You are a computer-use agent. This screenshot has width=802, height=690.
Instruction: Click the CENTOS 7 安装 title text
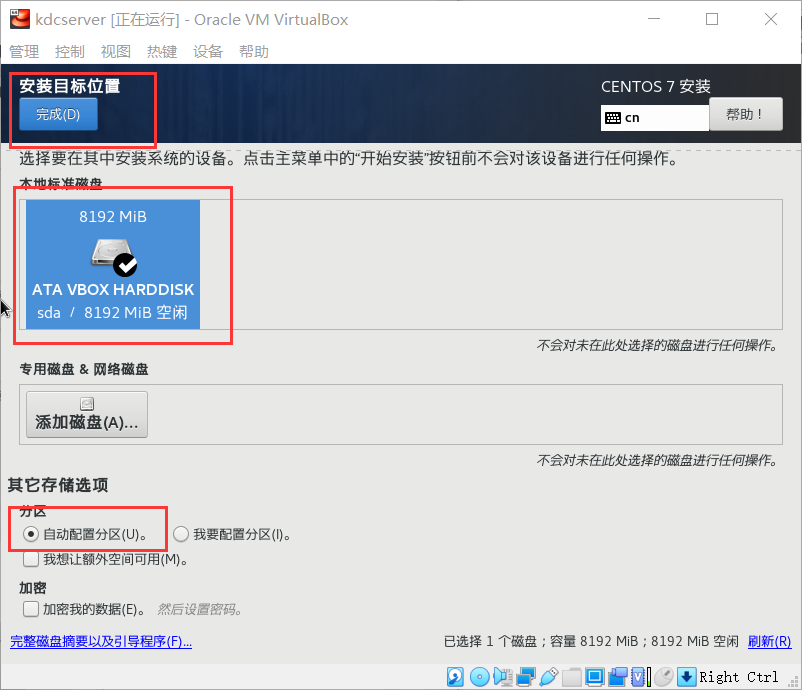point(656,86)
